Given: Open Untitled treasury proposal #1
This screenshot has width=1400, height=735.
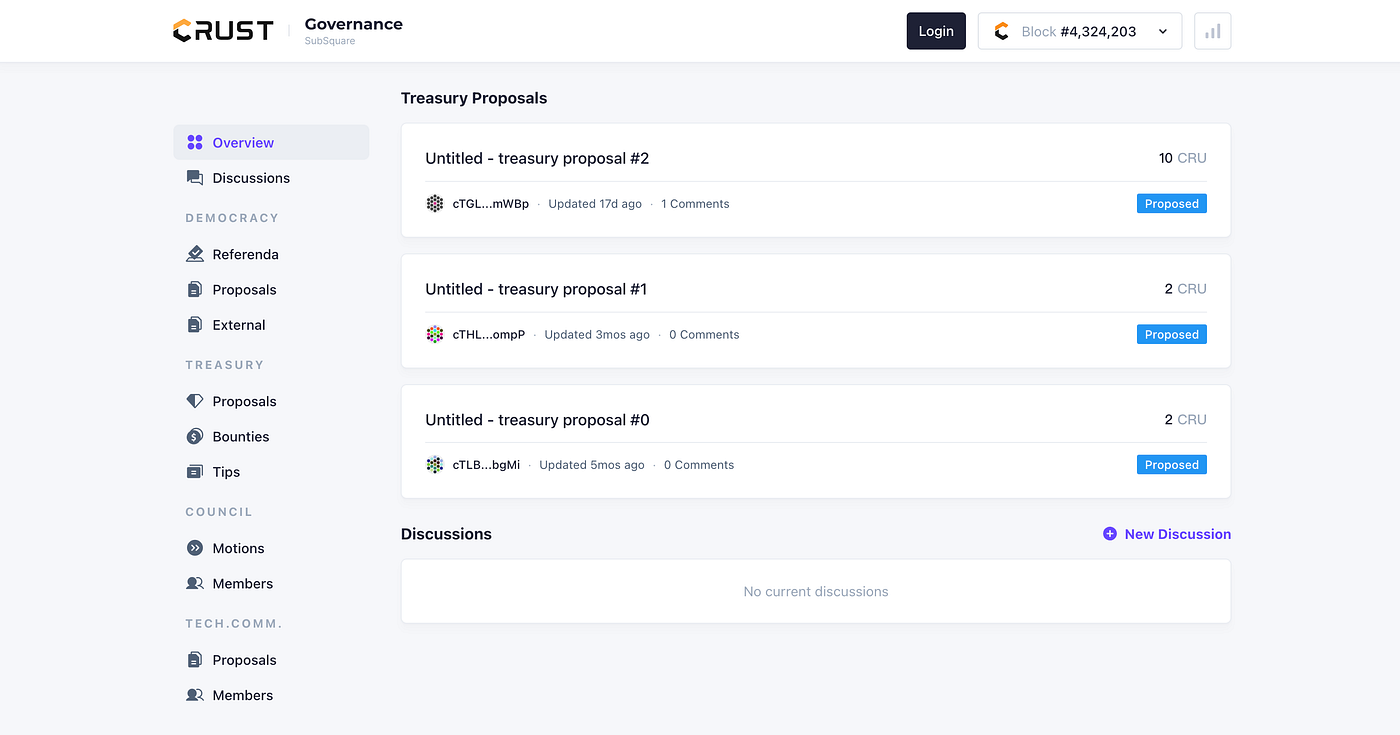Looking at the screenshot, I should (536, 288).
